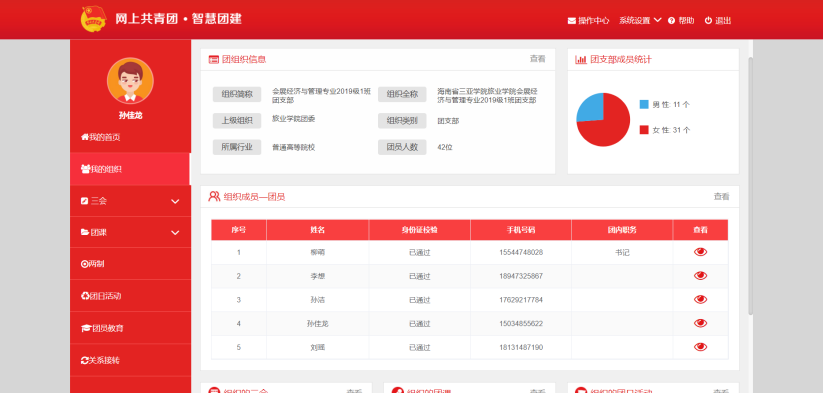
Task: Open 操作中心 envelope icon in header
Action: (x=572, y=21)
